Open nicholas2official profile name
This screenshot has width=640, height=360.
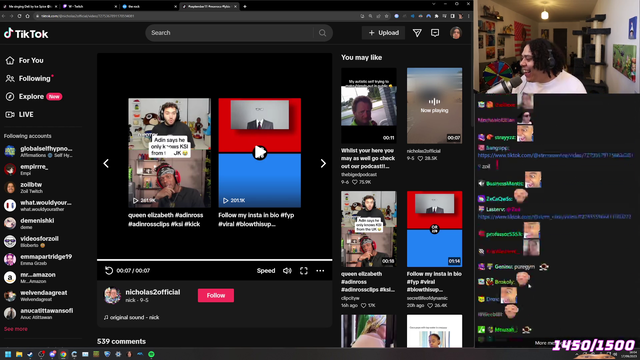153,292
